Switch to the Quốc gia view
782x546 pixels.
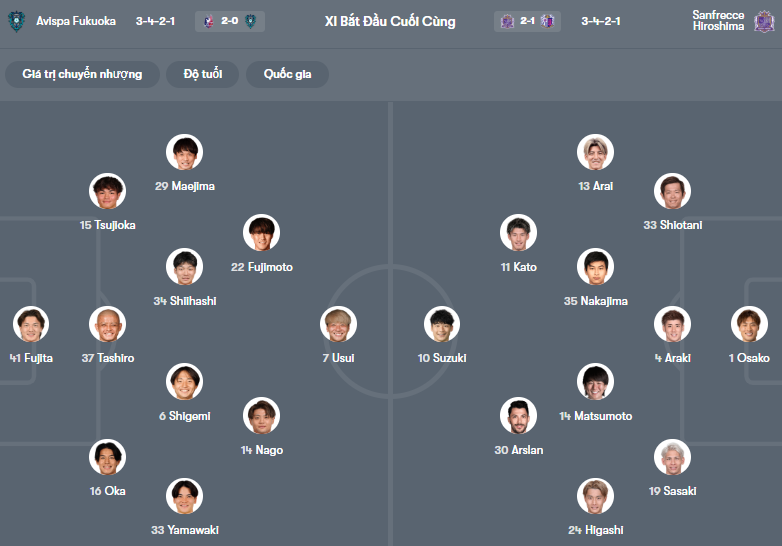point(288,74)
